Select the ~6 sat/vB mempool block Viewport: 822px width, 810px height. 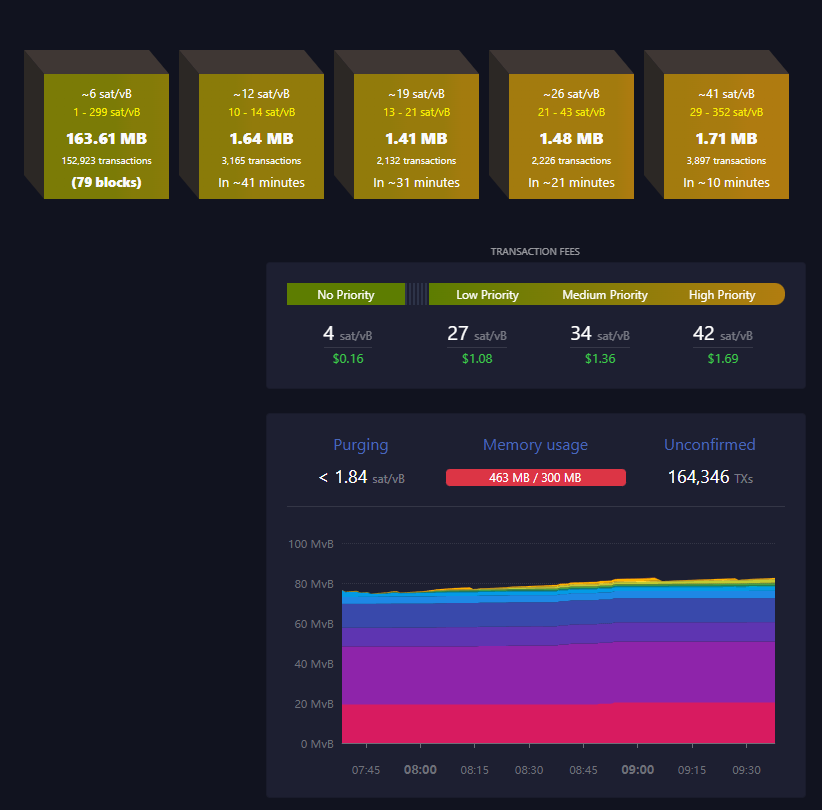[x=106, y=137]
